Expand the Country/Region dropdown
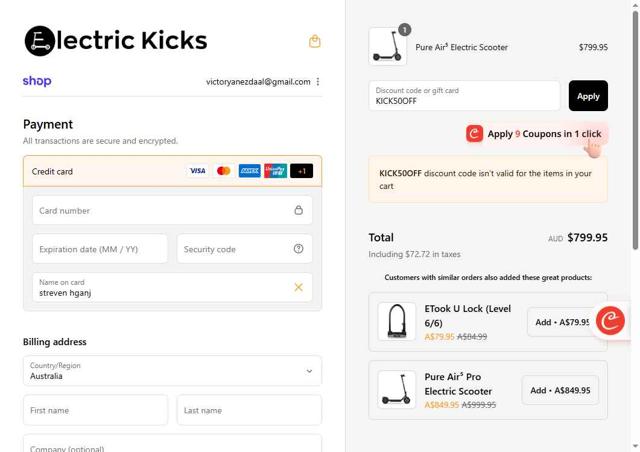The height and width of the screenshot is (452, 640). (x=172, y=371)
